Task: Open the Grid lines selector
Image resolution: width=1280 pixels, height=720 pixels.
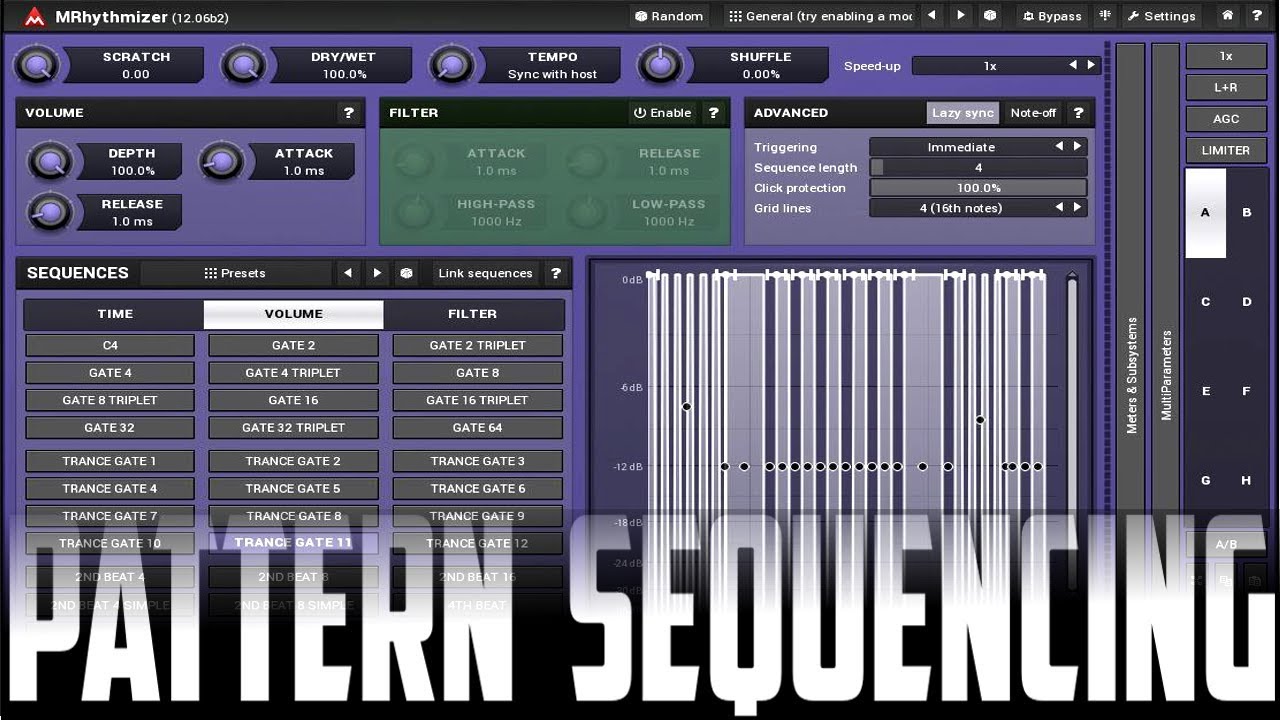Action: [x=978, y=208]
